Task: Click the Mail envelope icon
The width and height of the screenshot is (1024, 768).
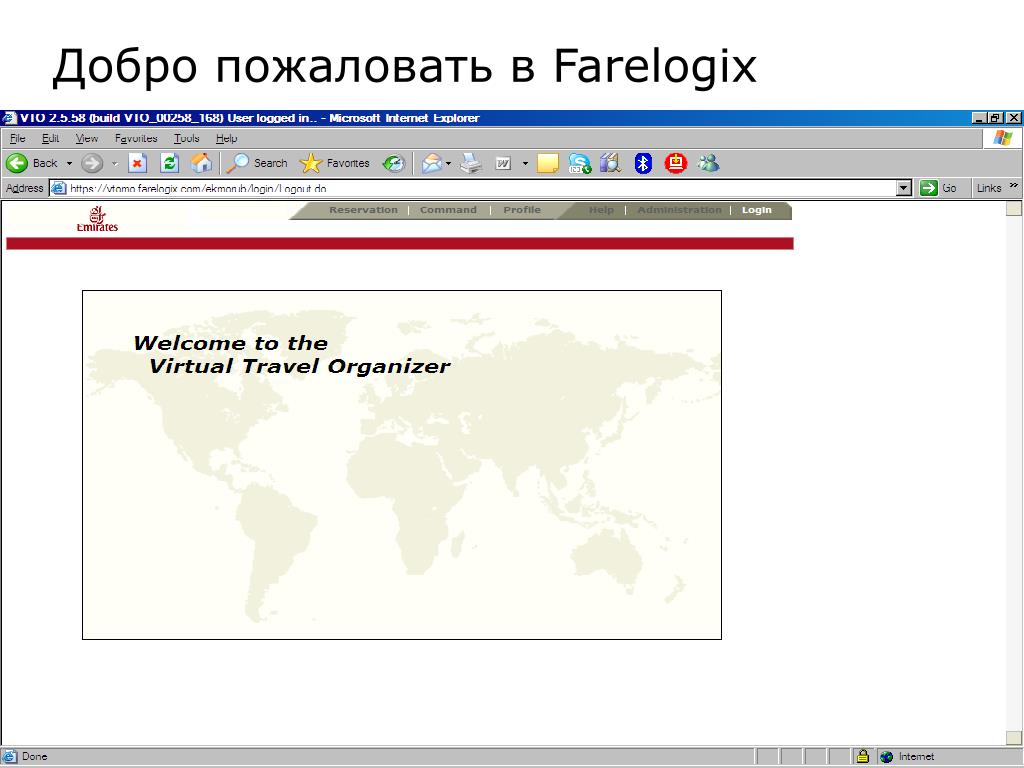Action: coord(431,163)
